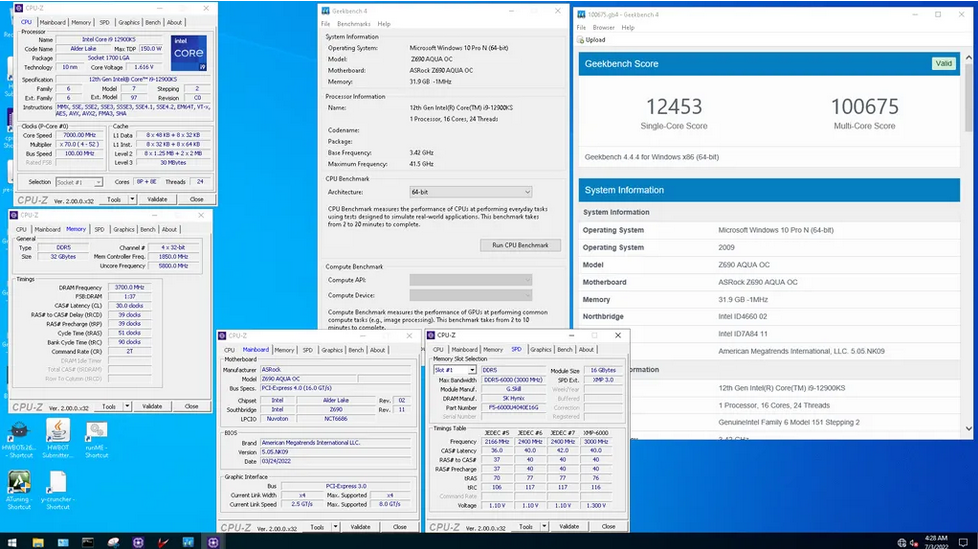Click the Max Bandwidth field DDR5-6000 (3000 MHz)
Screen dimensions: 978x549
click(x=513, y=380)
